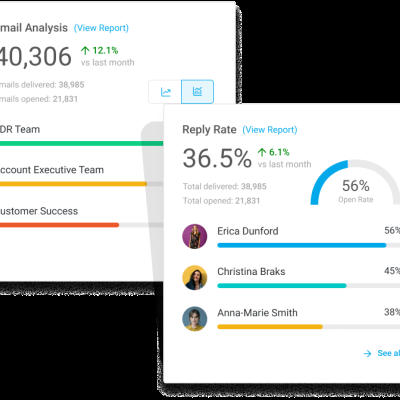Screen dimensions: 400x400
Task: Select the Account Executive Team row
Action: (82, 176)
